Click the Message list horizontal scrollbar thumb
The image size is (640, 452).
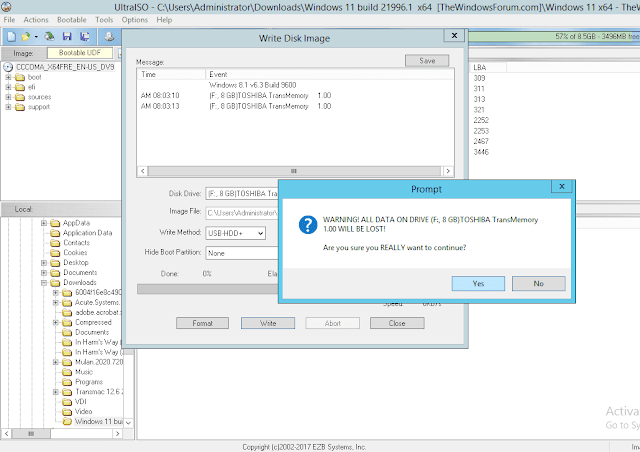coord(294,171)
